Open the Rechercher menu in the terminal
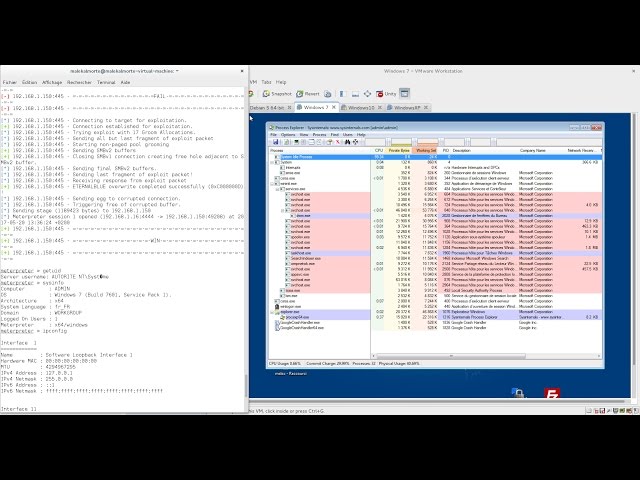640x480 pixels. (79, 82)
